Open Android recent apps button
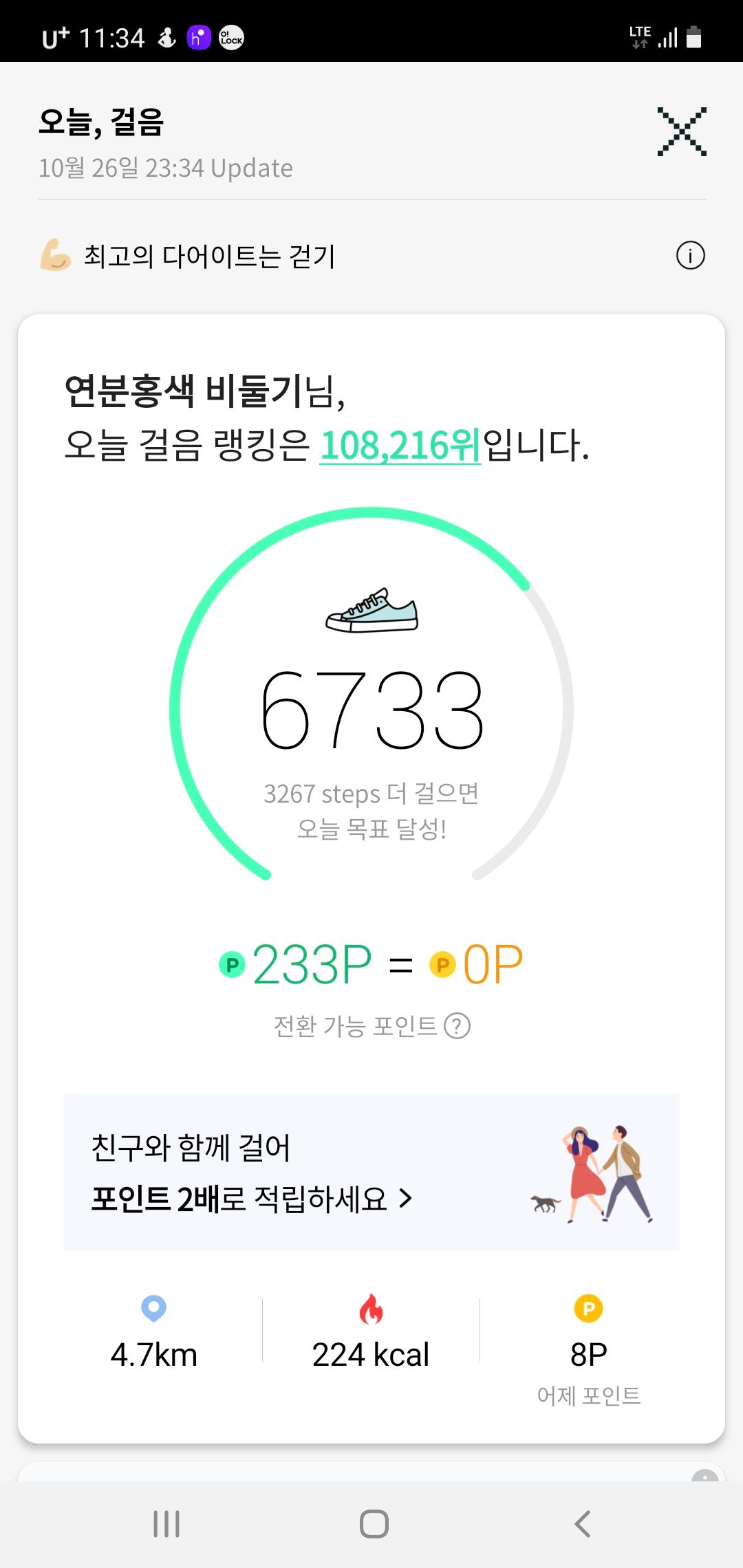The image size is (743, 1568). click(166, 1523)
